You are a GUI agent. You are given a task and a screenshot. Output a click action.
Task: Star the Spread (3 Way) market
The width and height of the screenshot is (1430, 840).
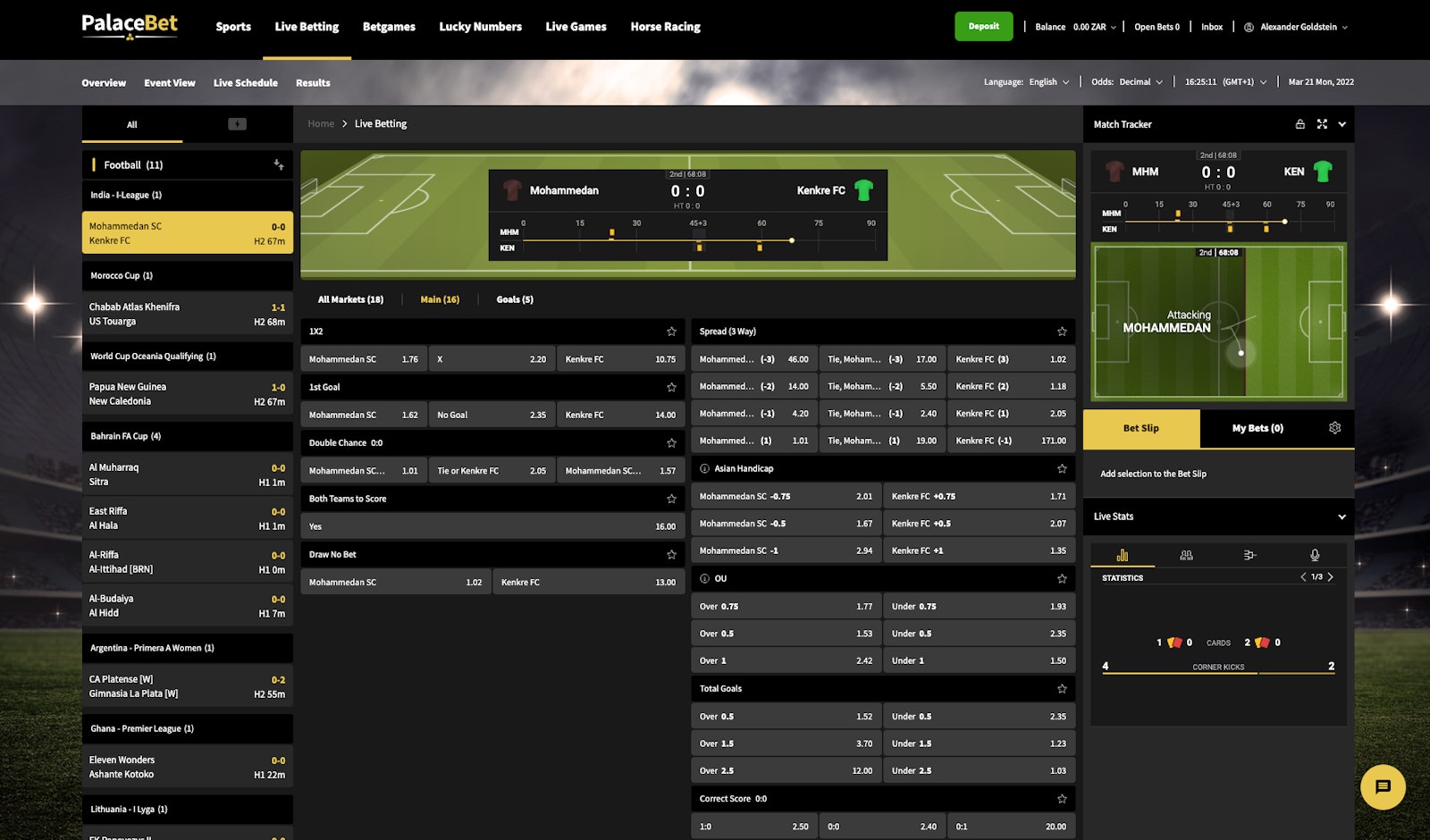click(x=1061, y=331)
